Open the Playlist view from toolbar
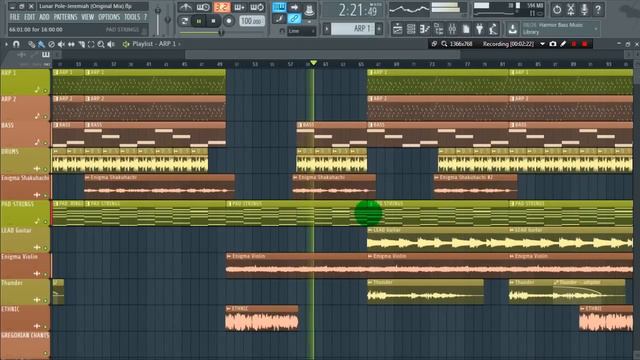The width and height of the screenshot is (640, 360). (397, 29)
